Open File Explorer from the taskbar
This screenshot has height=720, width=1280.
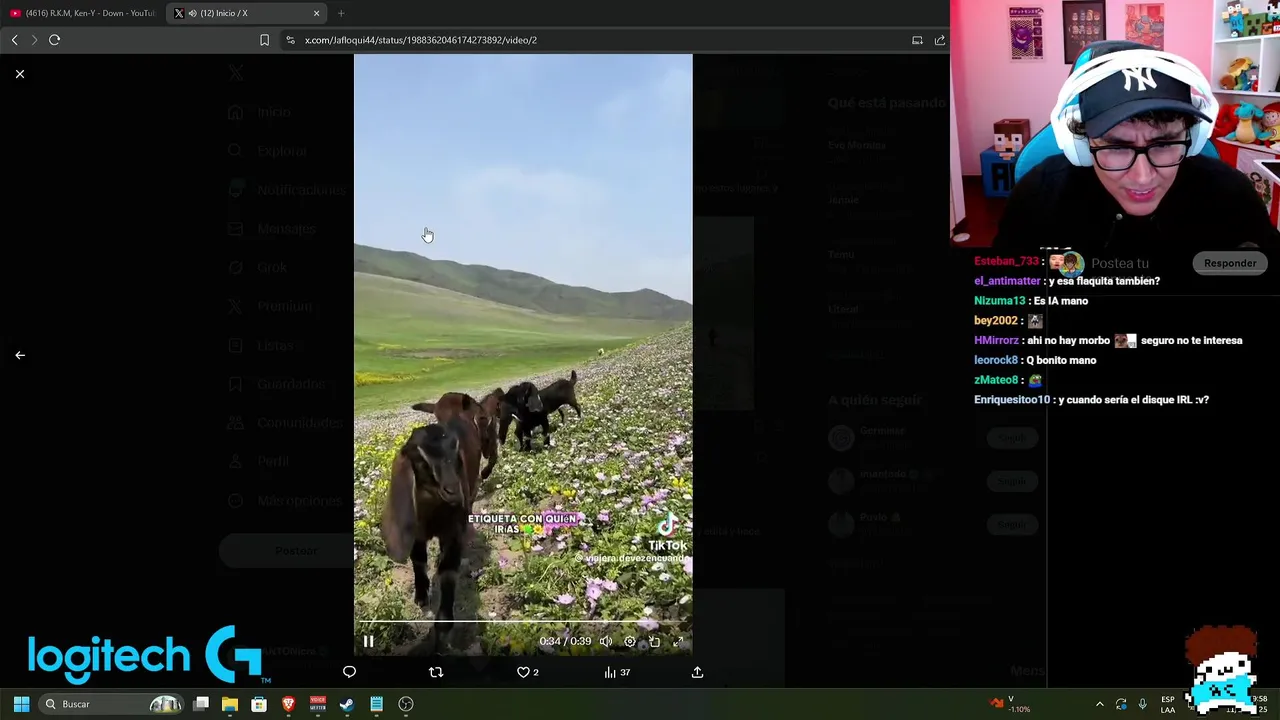(x=229, y=704)
